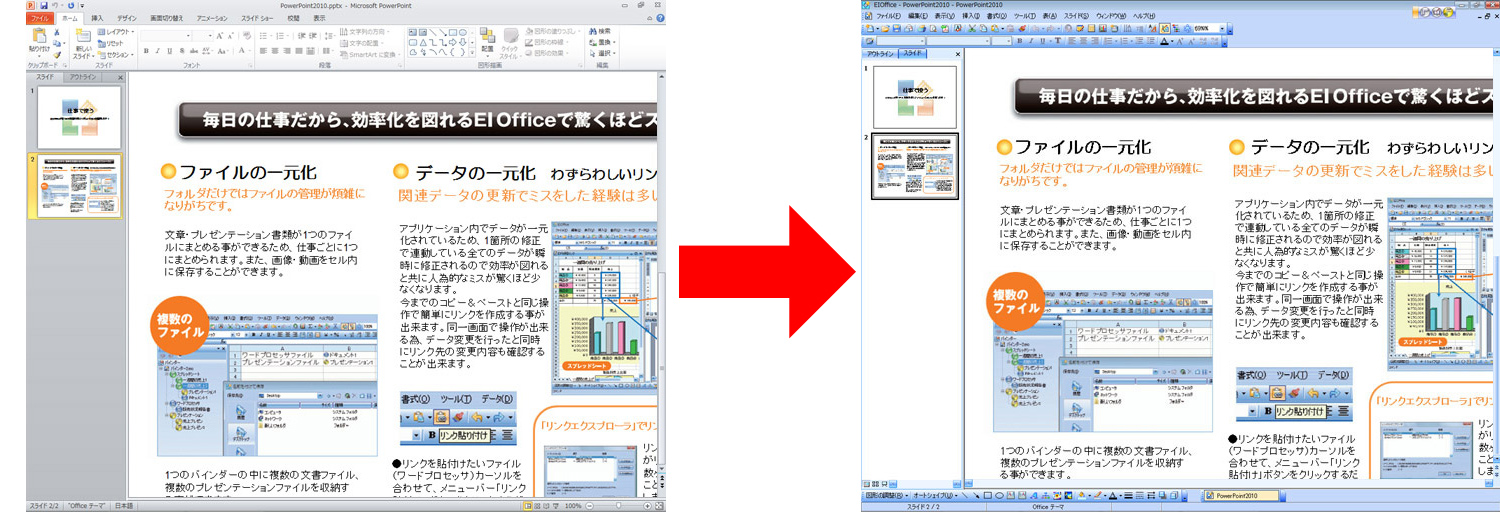Open Select (選択) dropdown in Microsoft PowerPoint editing group

(x=603, y=53)
